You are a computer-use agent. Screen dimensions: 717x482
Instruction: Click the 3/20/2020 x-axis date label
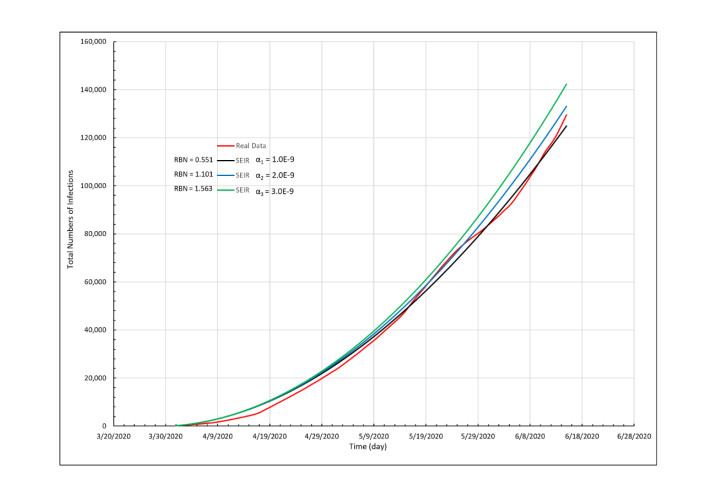click(x=113, y=436)
